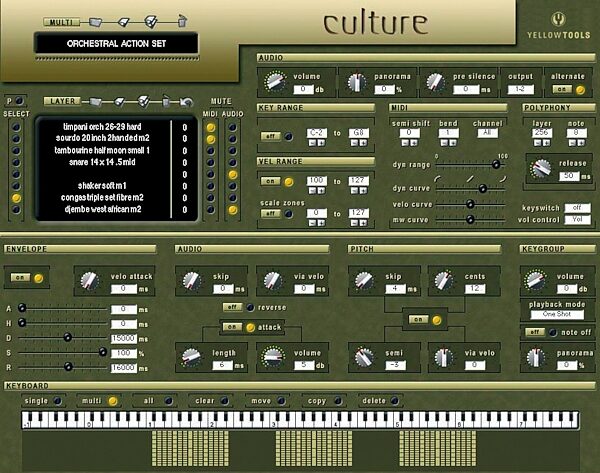Screen dimensions: 600x473
Task: Click the polyphony release knob
Action: (541, 169)
